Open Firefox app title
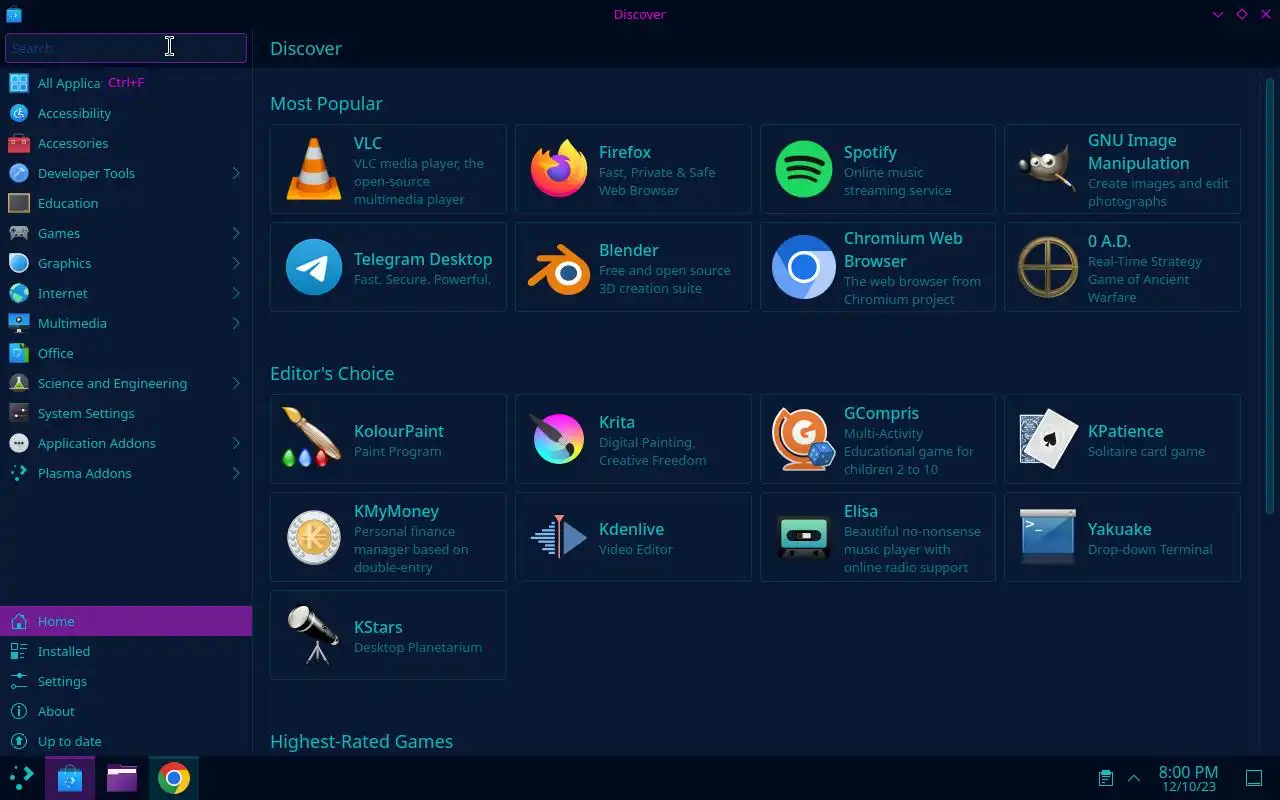The width and height of the screenshot is (1280, 800). [625, 152]
